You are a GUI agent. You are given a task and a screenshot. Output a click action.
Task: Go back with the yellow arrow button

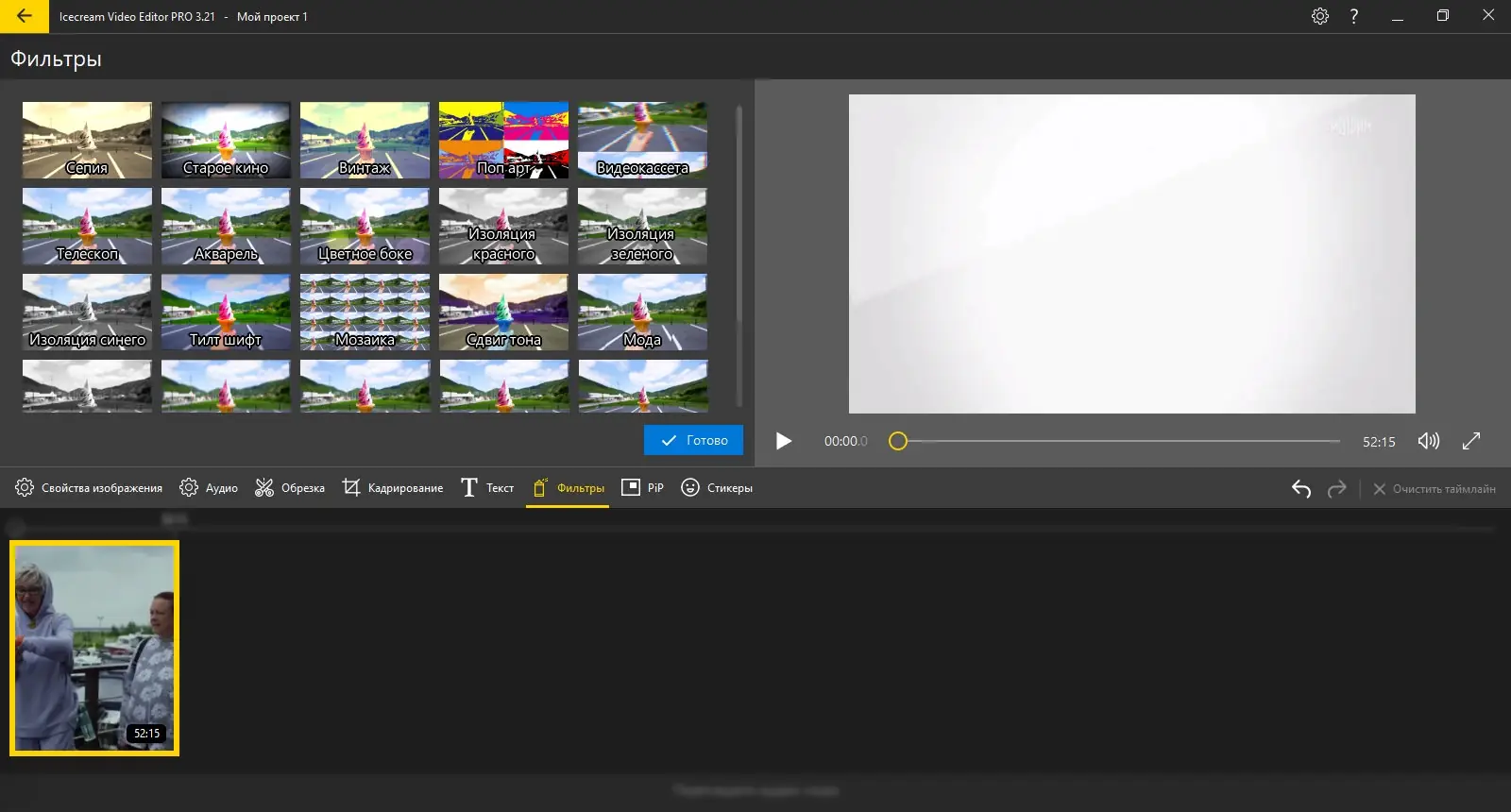click(25, 16)
